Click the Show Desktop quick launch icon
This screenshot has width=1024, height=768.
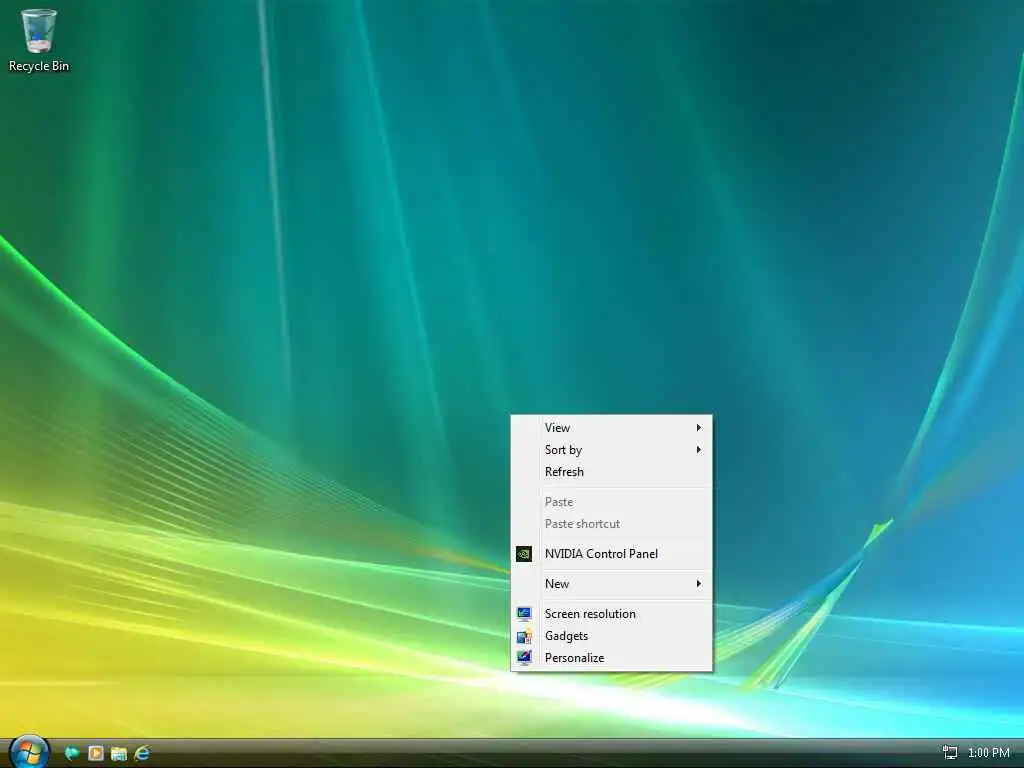[72, 754]
